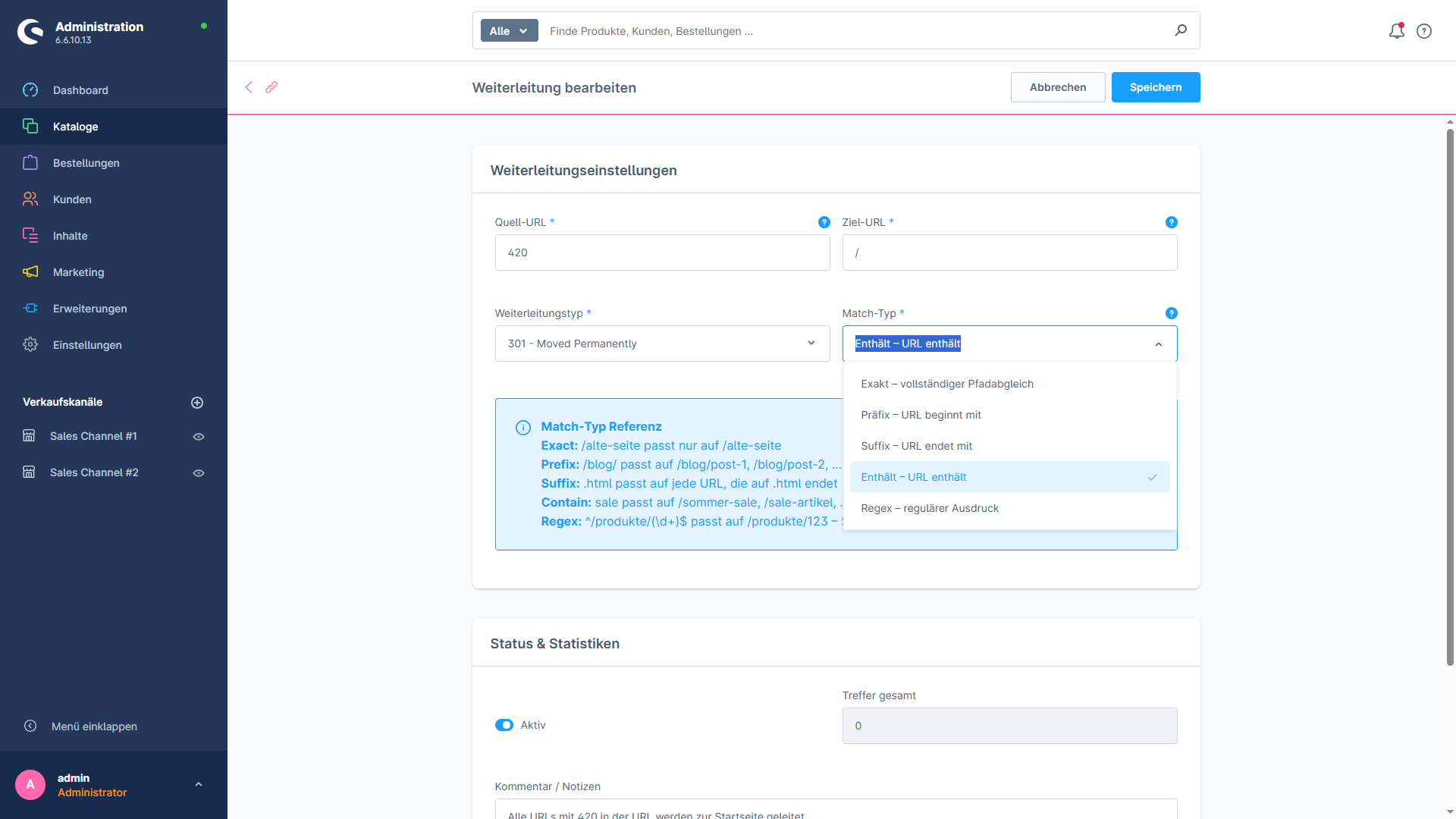This screenshot has width=1456, height=819.
Task: Click the Sales Channel #2 storefront icon
Action: click(x=29, y=472)
